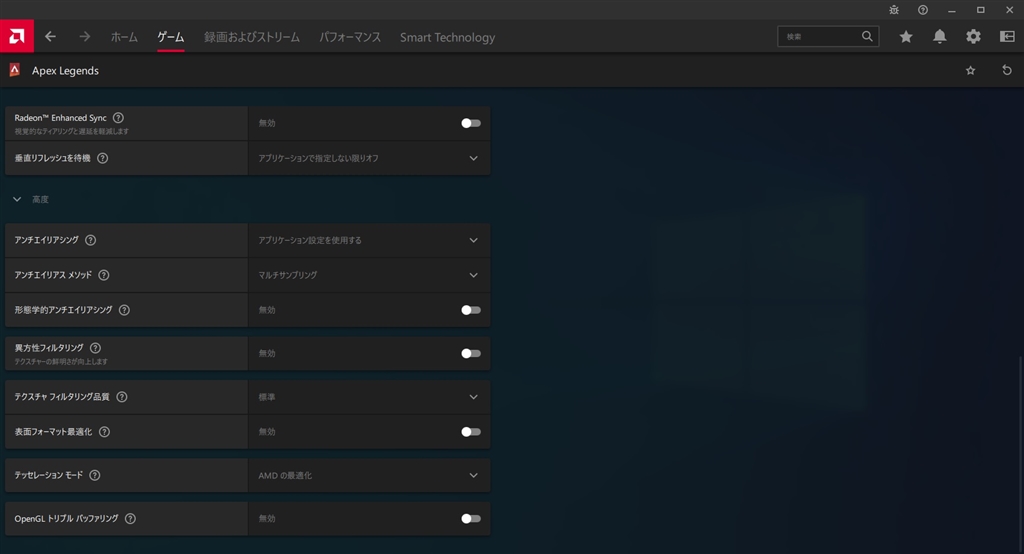
Task: Toggle the sidebar panel icon
Action: coord(1007,37)
